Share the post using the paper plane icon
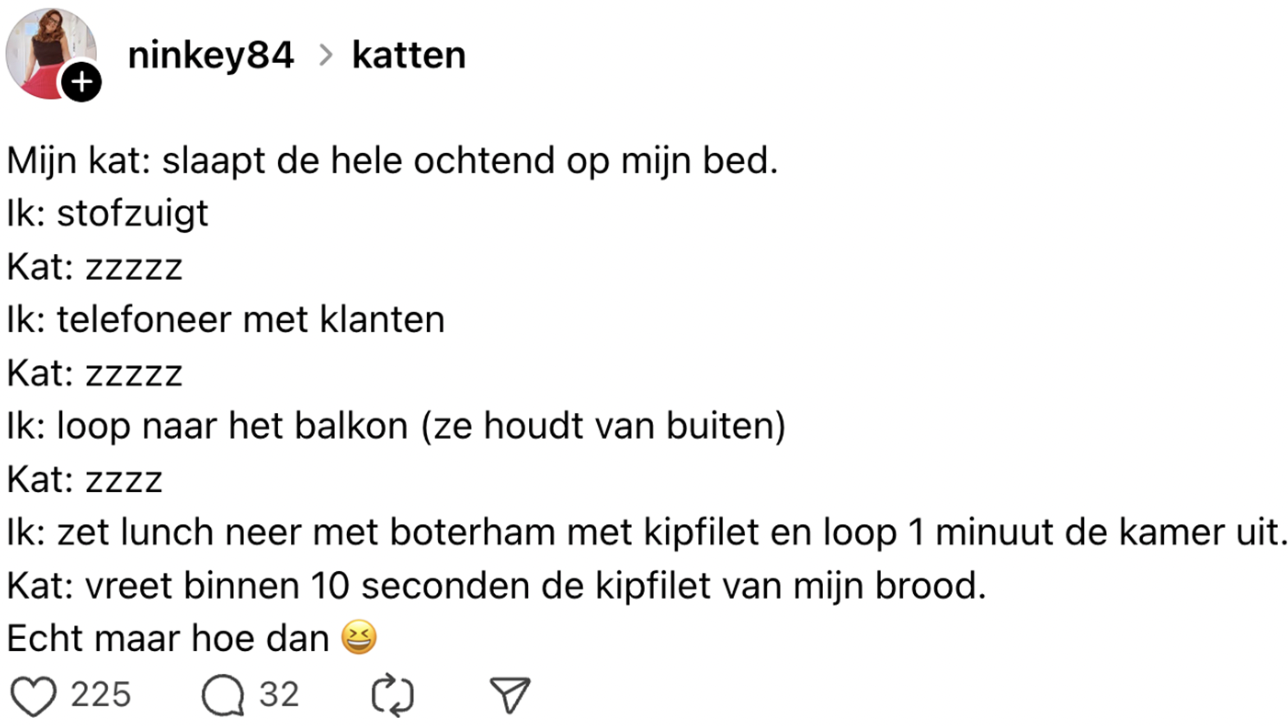This screenshot has height=726, width=1288. click(x=511, y=692)
